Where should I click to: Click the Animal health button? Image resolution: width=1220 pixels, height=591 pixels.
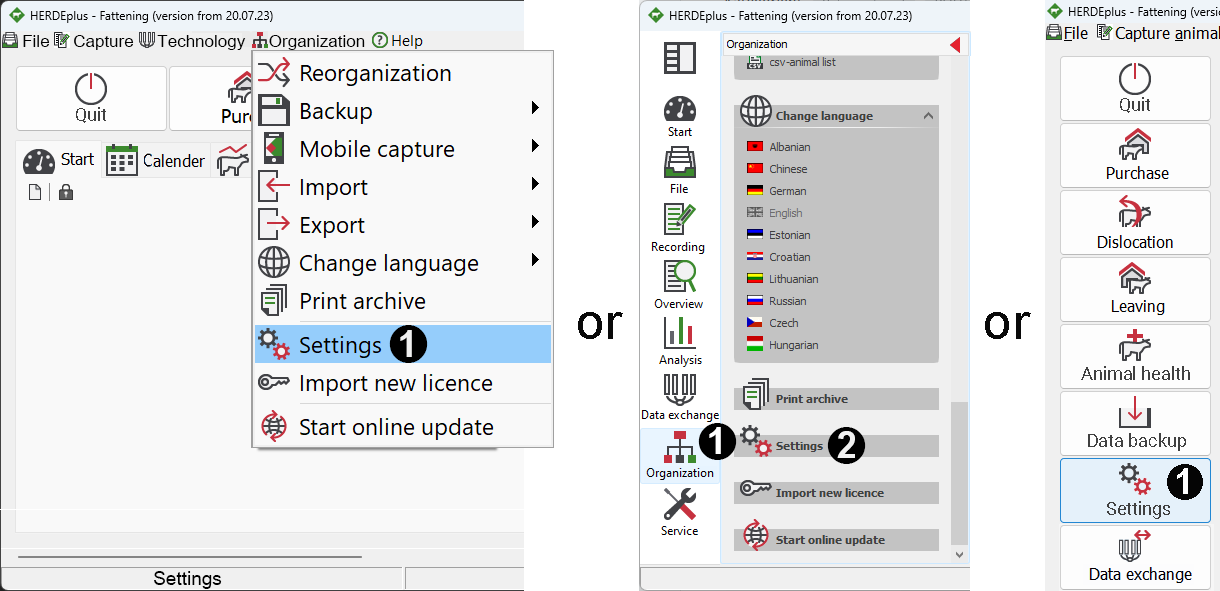point(1135,357)
